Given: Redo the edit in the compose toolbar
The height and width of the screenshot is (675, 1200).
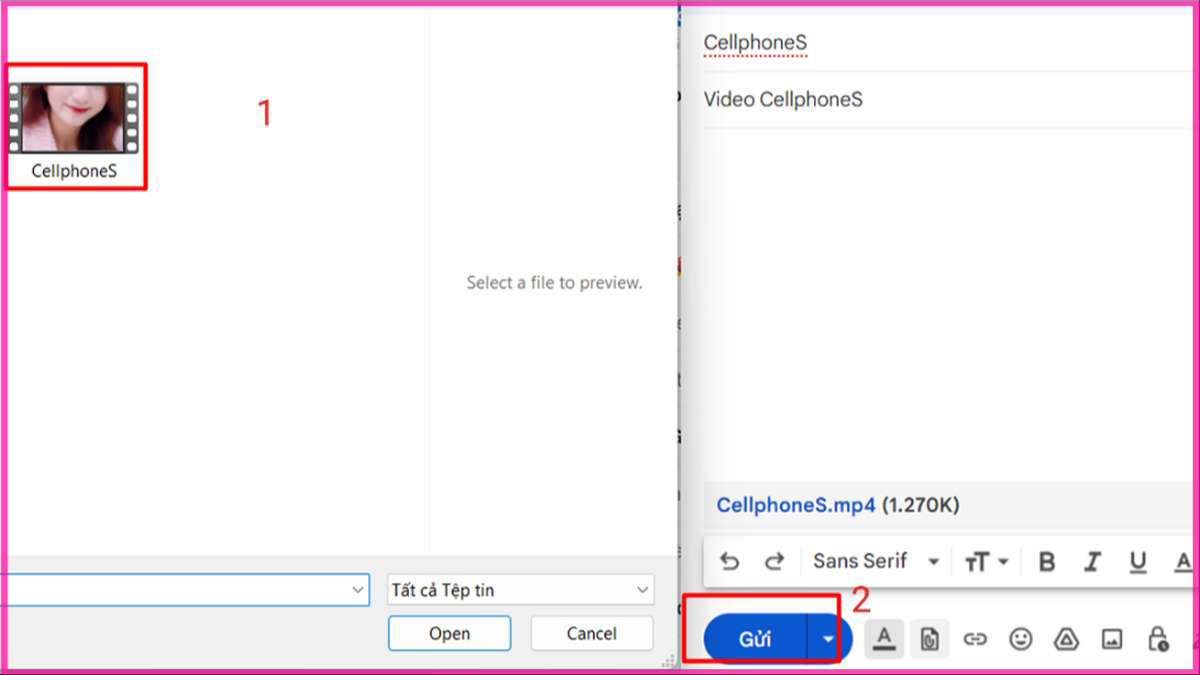Looking at the screenshot, I should click(774, 562).
